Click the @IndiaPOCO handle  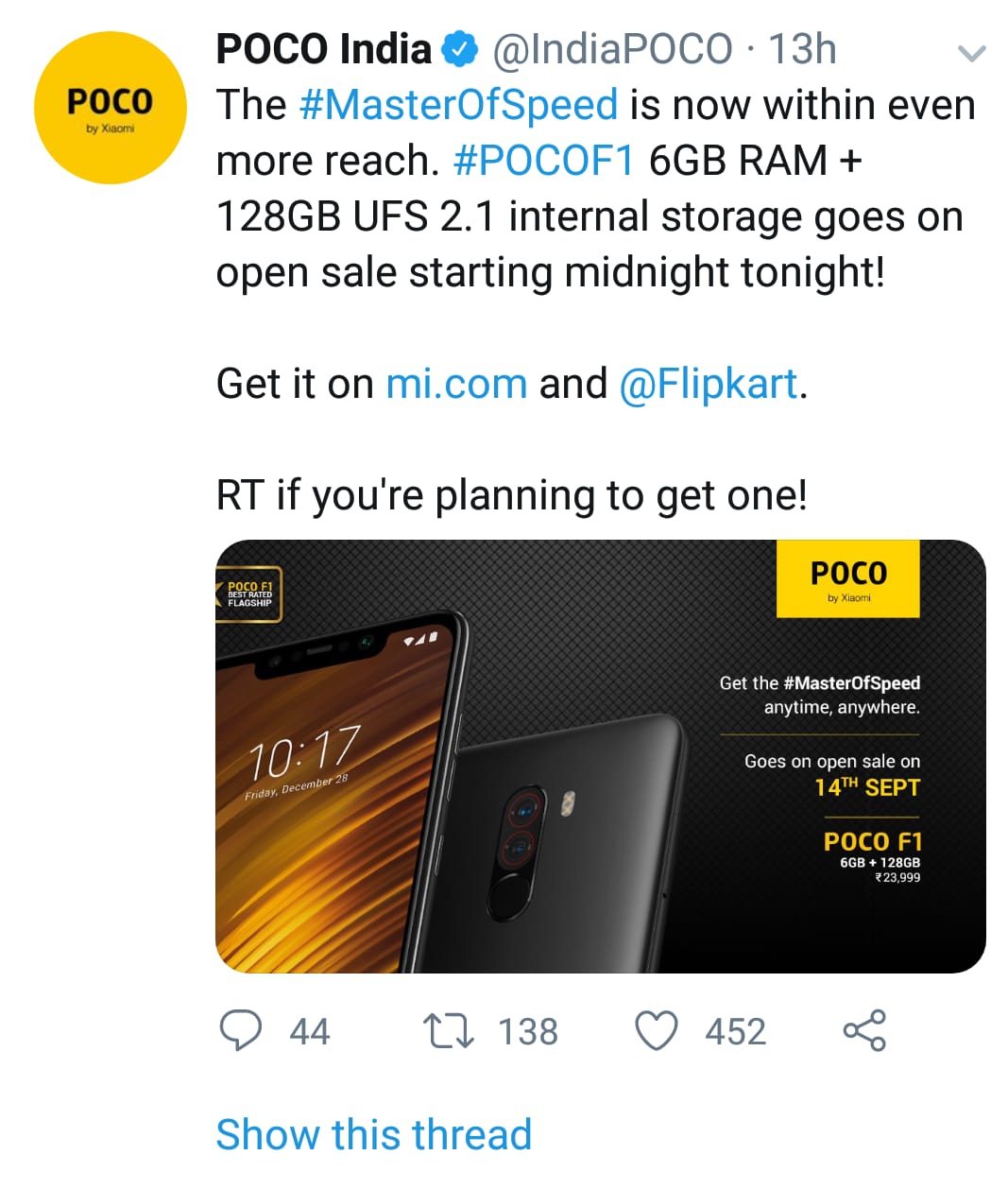point(612,49)
